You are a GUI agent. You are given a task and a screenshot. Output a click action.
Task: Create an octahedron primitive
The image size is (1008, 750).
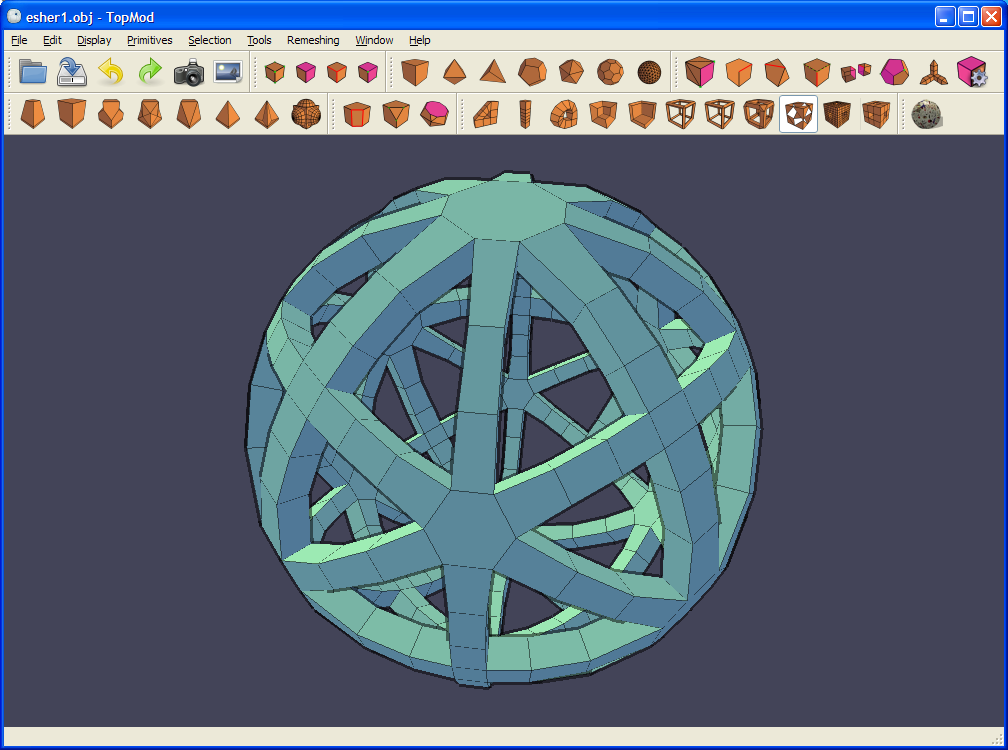[x=454, y=72]
